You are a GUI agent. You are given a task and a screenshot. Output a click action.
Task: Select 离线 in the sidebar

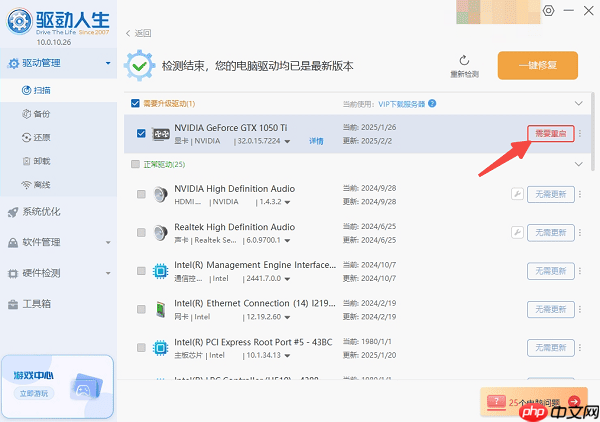click(59, 185)
